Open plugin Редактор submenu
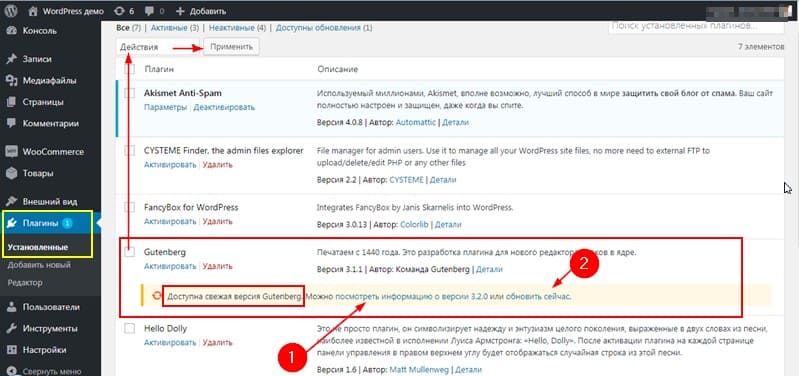 point(25,282)
